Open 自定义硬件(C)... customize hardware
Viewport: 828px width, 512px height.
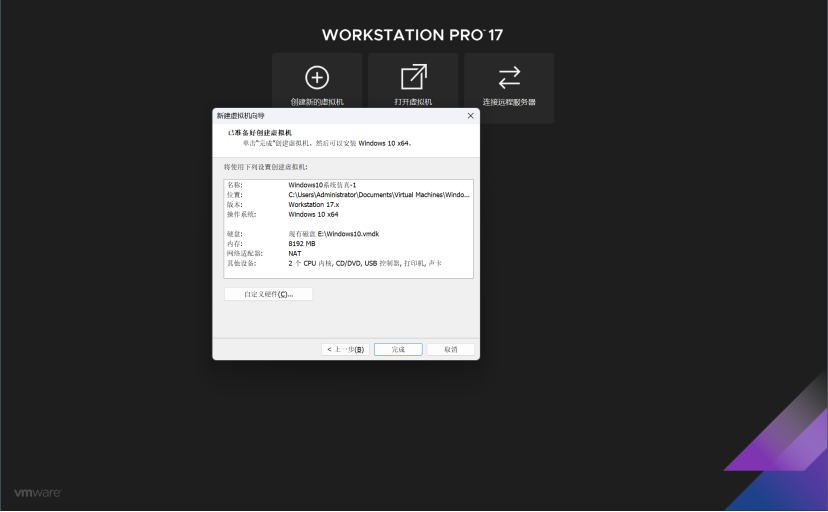(268, 294)
